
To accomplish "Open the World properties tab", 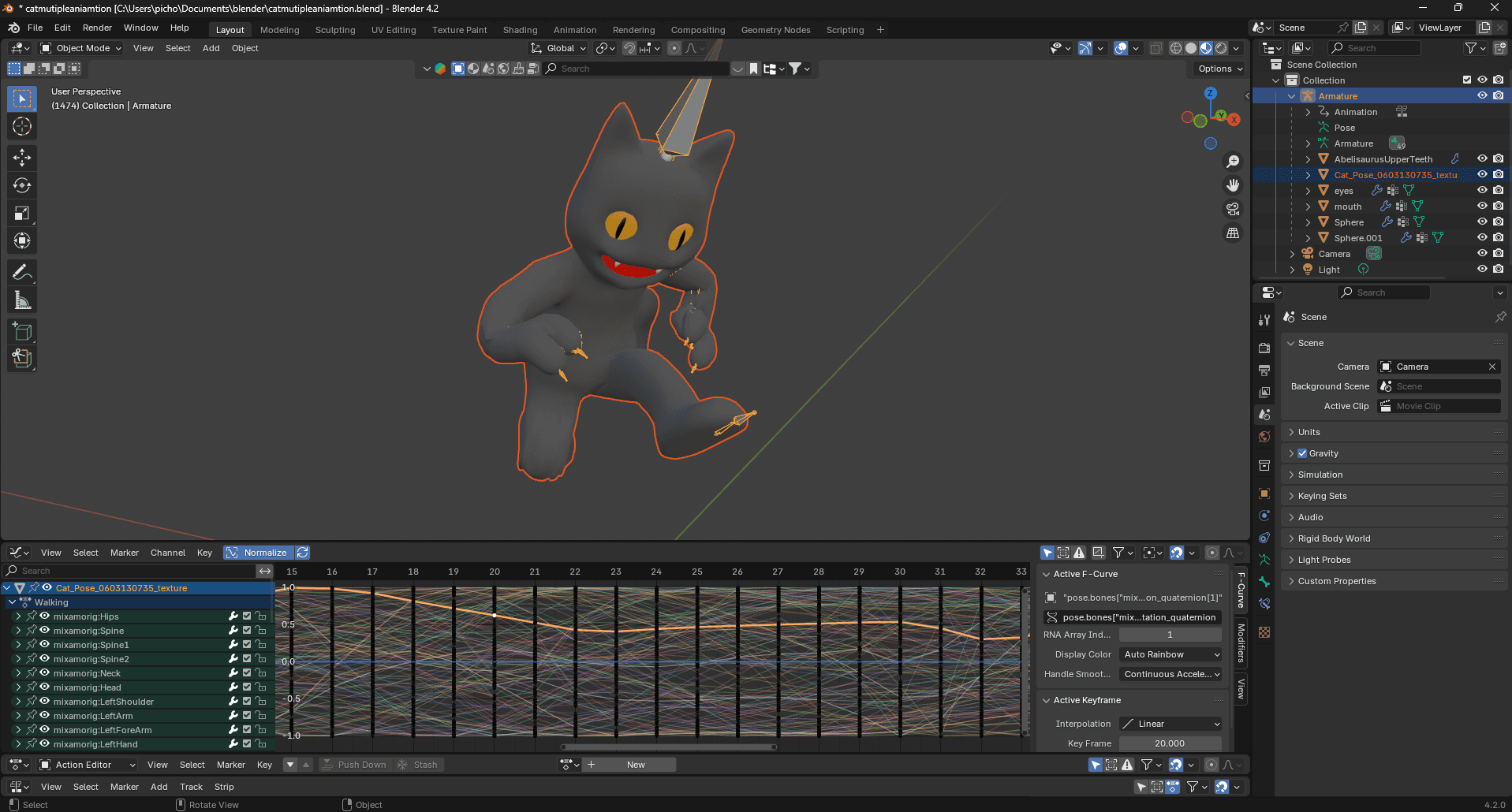I will (1264, 437).
